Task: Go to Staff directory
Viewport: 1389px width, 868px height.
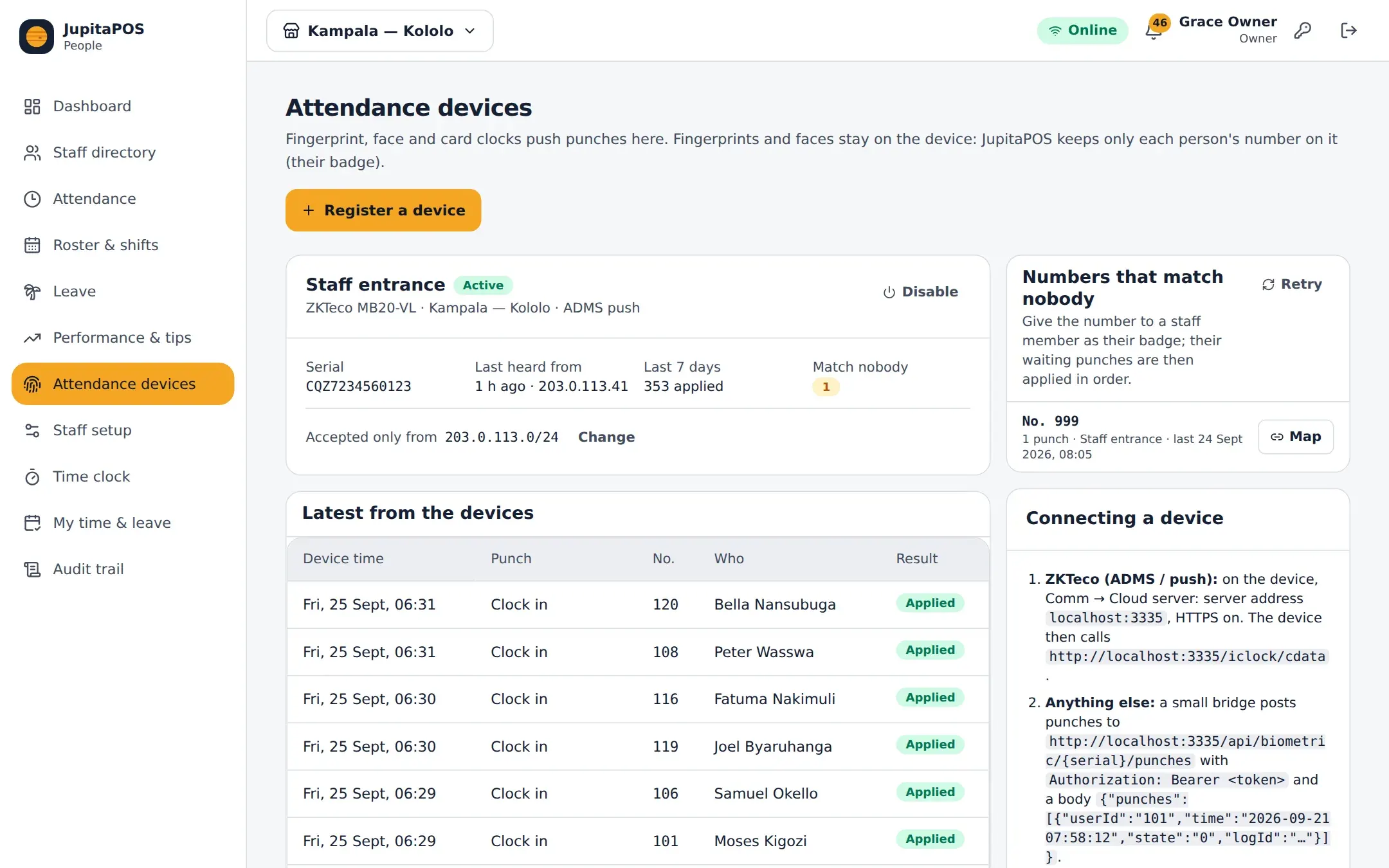Action: 123,152
